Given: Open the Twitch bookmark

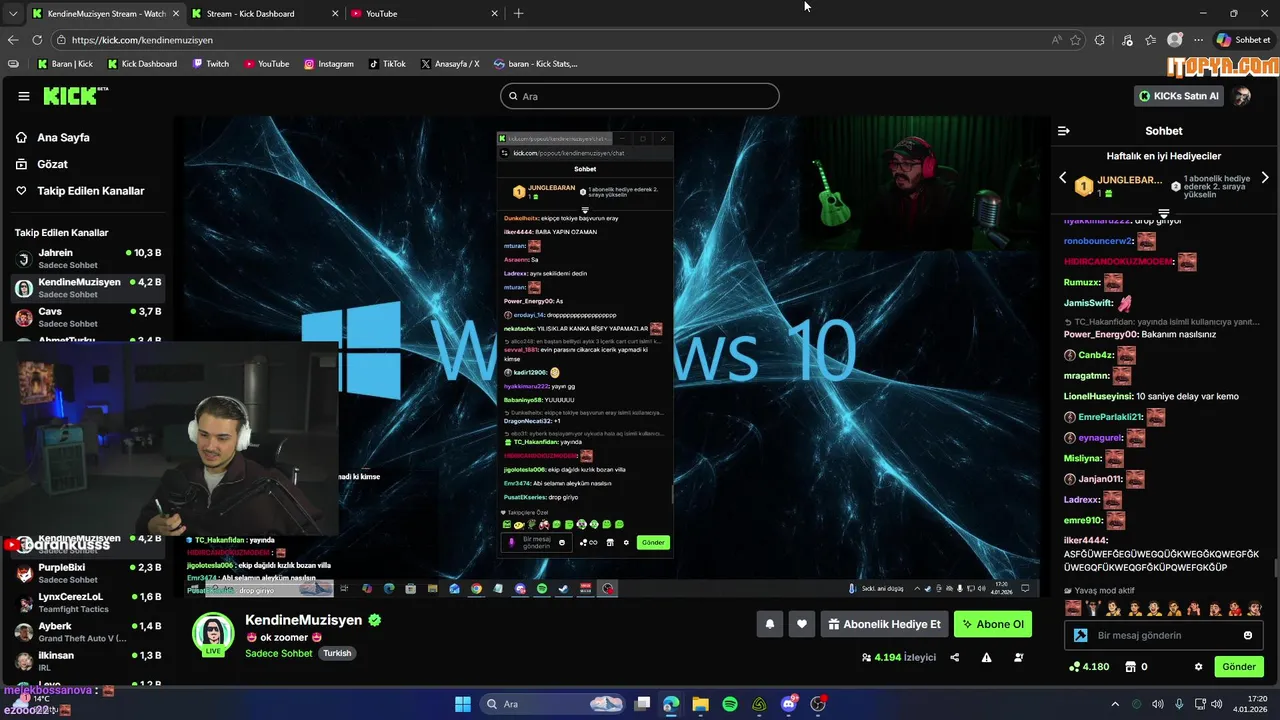Looking at the screenshot, I should click(x=211, y=64).
